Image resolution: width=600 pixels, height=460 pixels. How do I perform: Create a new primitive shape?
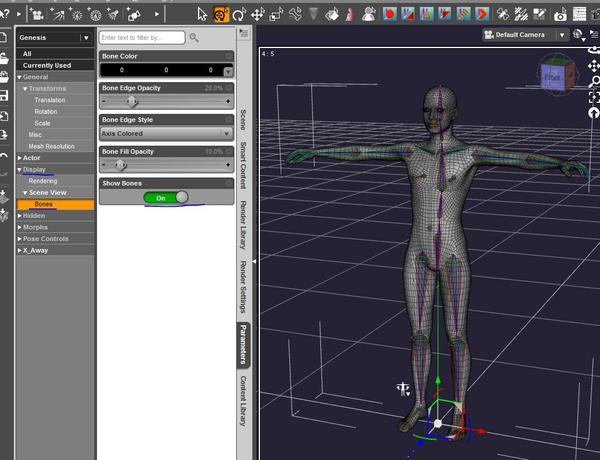(x=134, y=15)
